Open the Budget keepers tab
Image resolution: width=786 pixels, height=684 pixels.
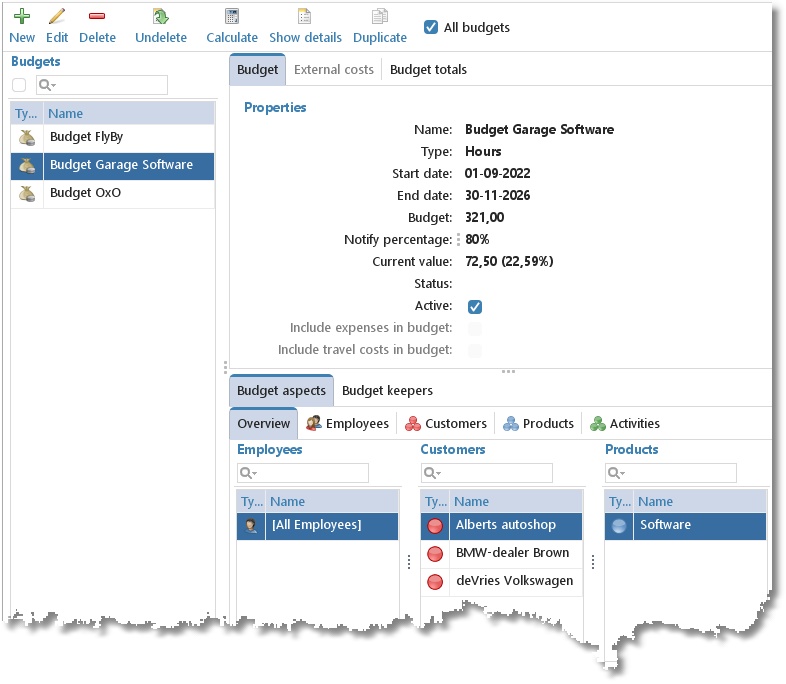pyautogui.click(x=387, y=391)
